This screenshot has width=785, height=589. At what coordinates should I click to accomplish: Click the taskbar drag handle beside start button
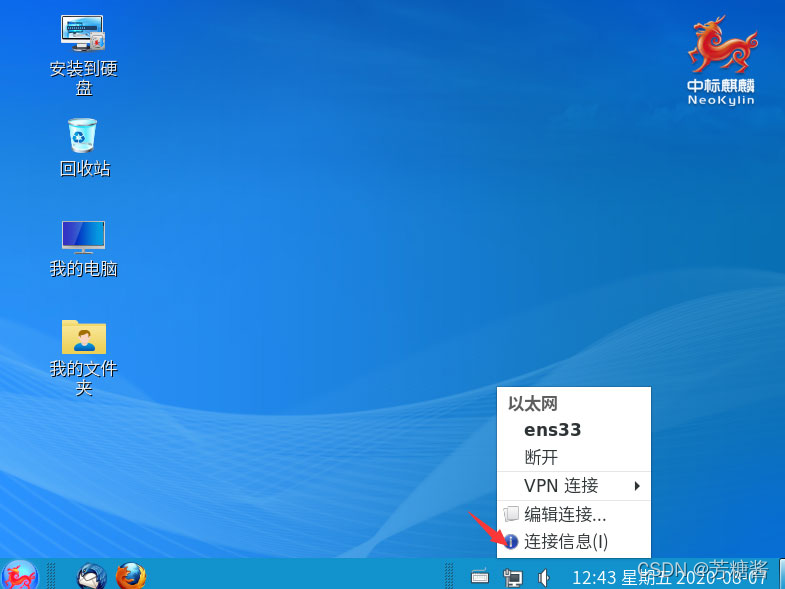pyautogui.click(x=51, y=575)
